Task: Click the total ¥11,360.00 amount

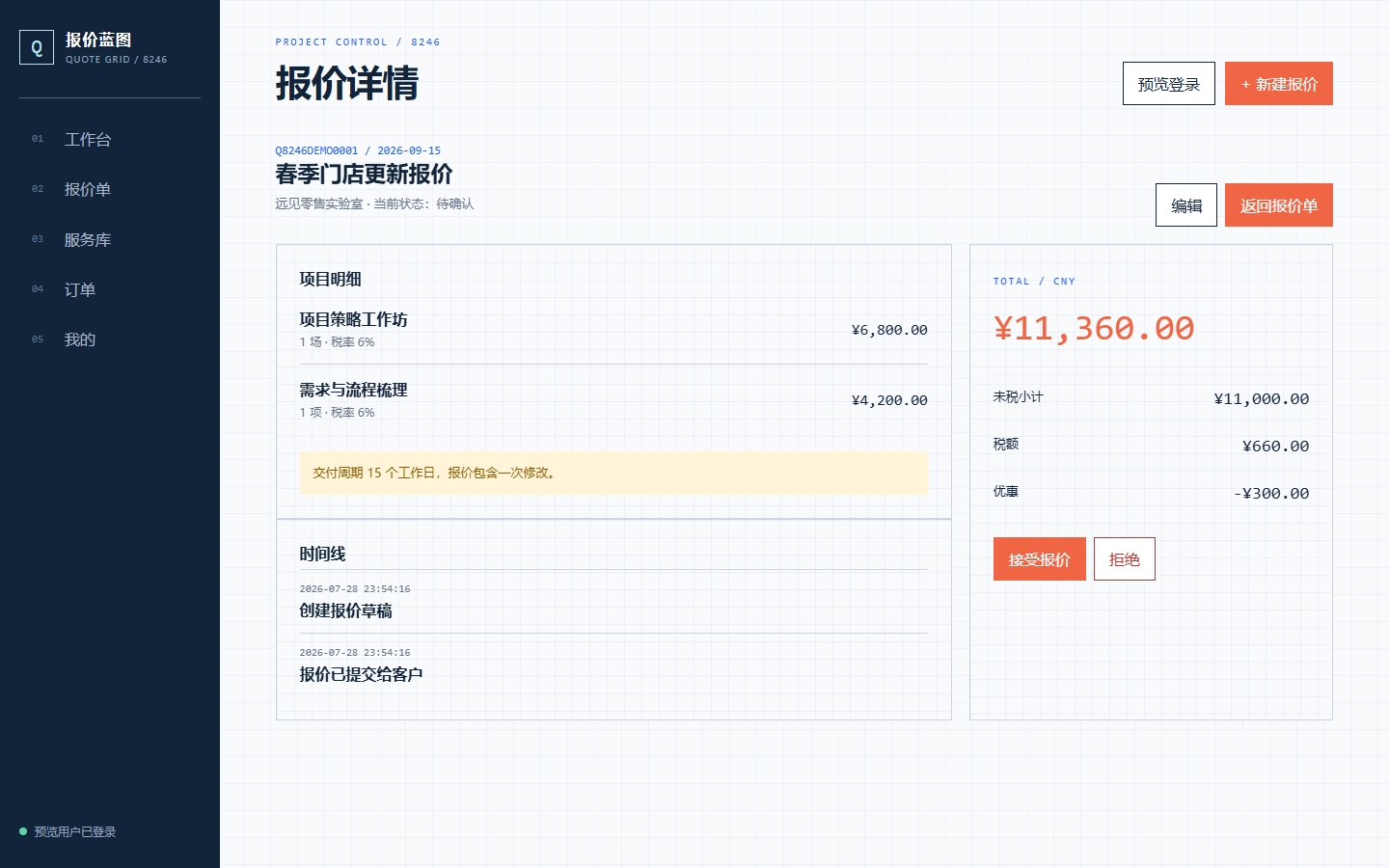Action: (1094, 328)
